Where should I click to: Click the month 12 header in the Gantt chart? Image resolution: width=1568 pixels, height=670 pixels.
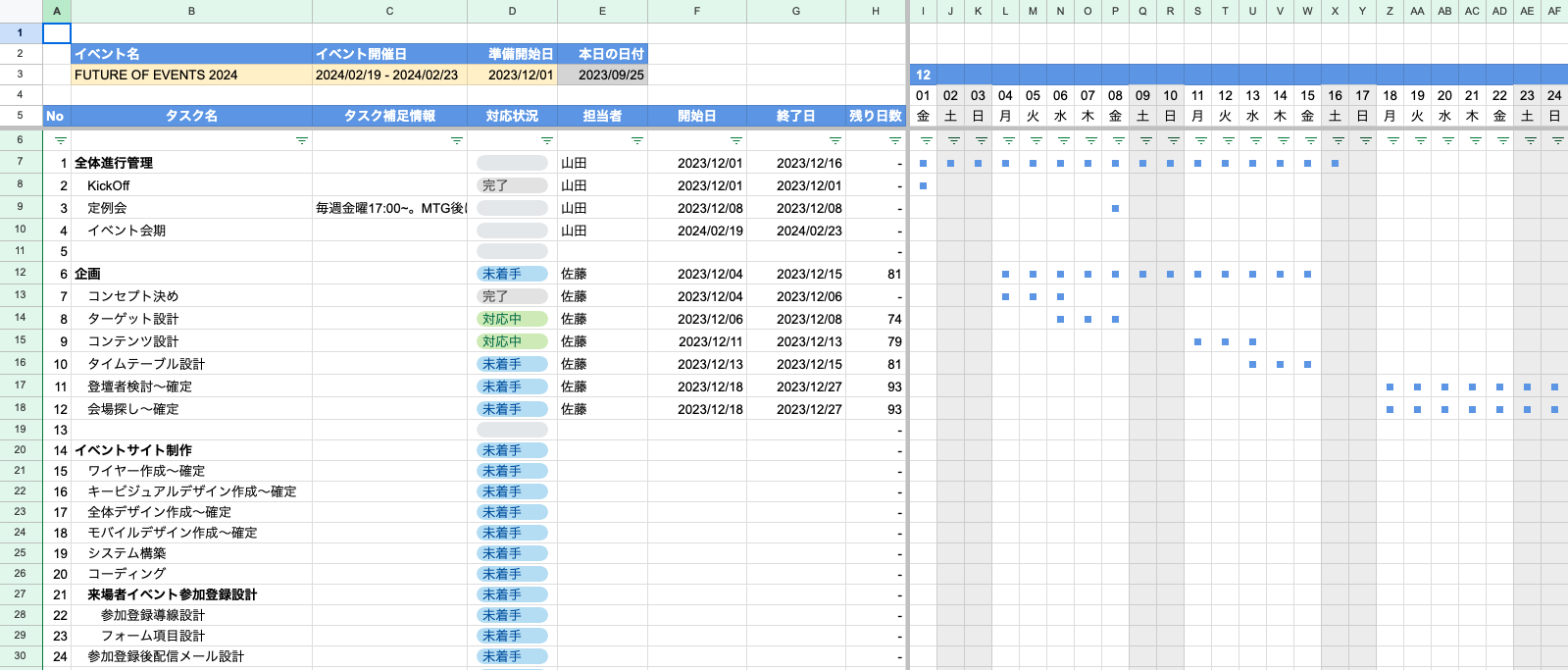point(923,75)
